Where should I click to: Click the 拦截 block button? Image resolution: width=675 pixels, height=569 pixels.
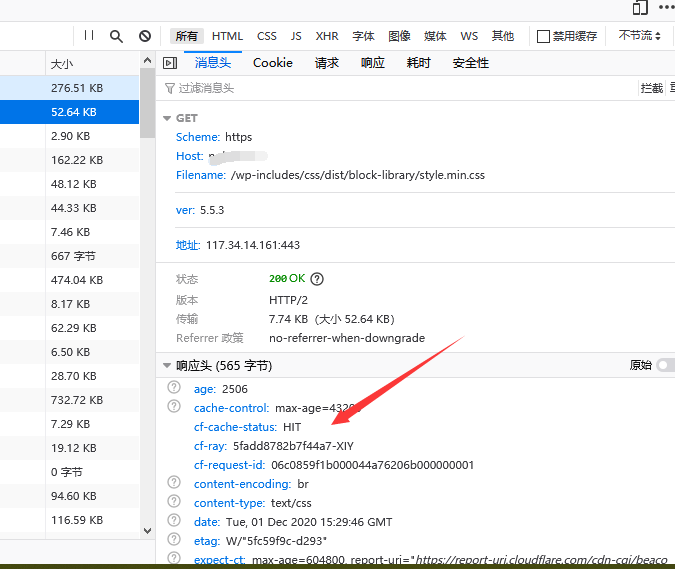point(651,88)
